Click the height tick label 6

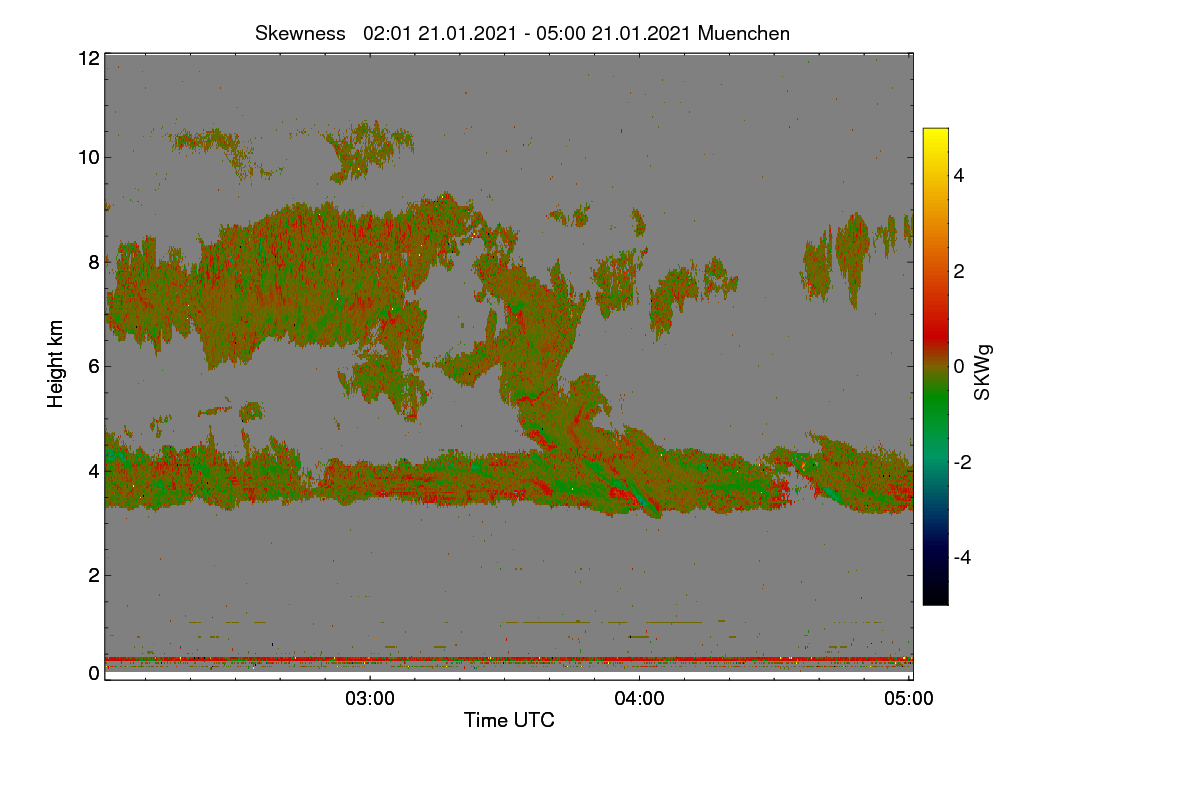tap(94, 366)
